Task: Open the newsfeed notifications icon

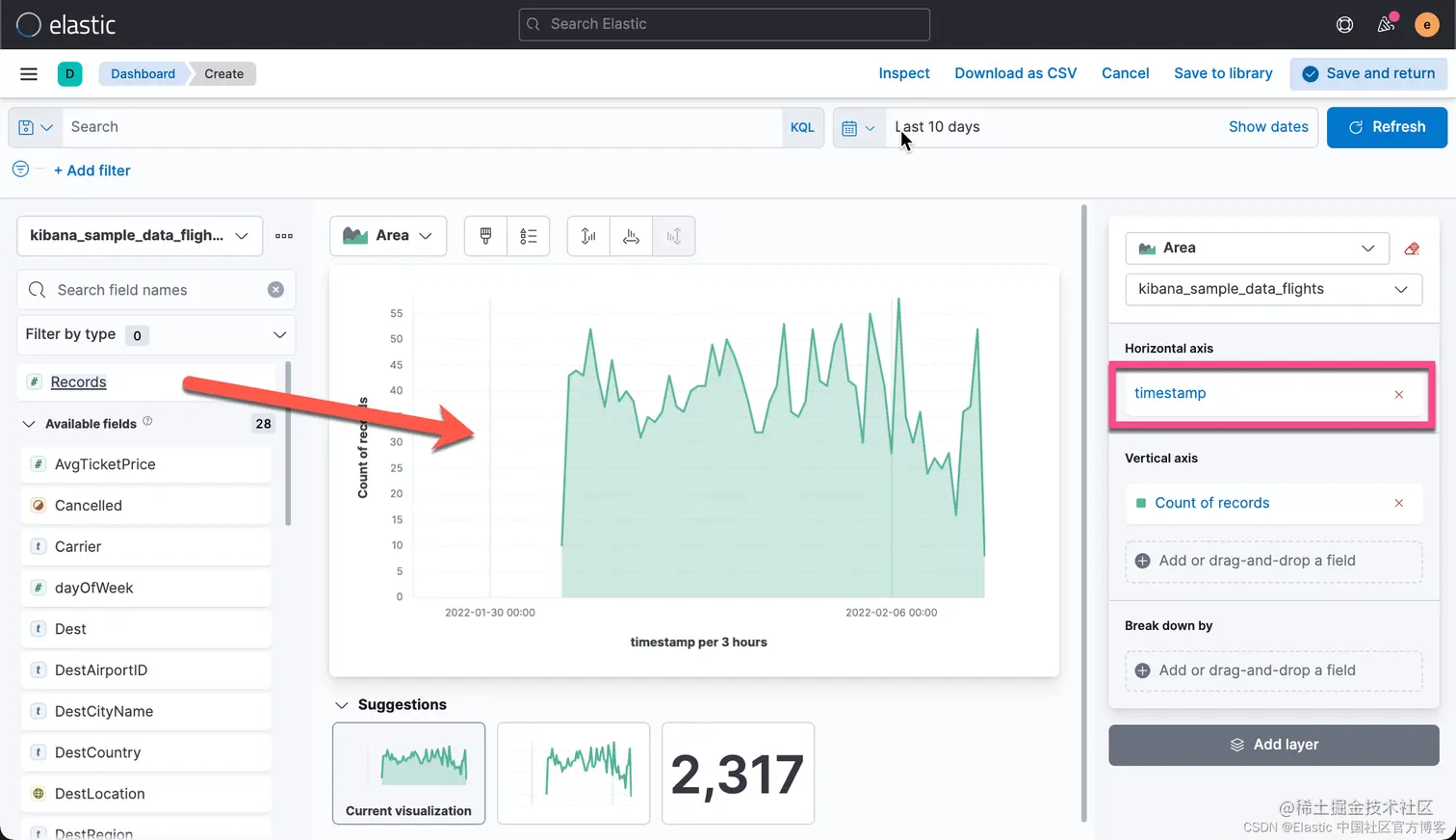Action: coord(1386,24)
